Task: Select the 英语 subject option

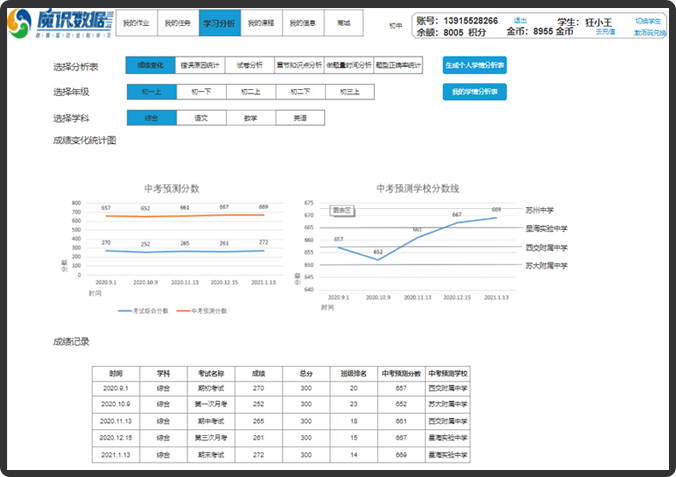Action: 299,118
